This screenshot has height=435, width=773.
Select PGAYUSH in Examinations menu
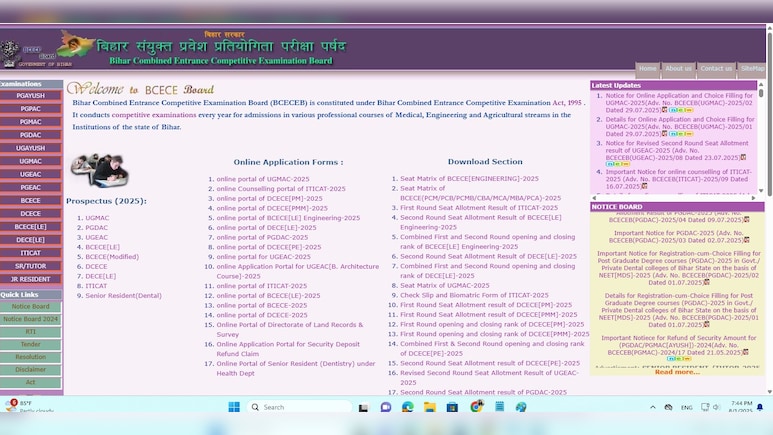pos(31,96)
